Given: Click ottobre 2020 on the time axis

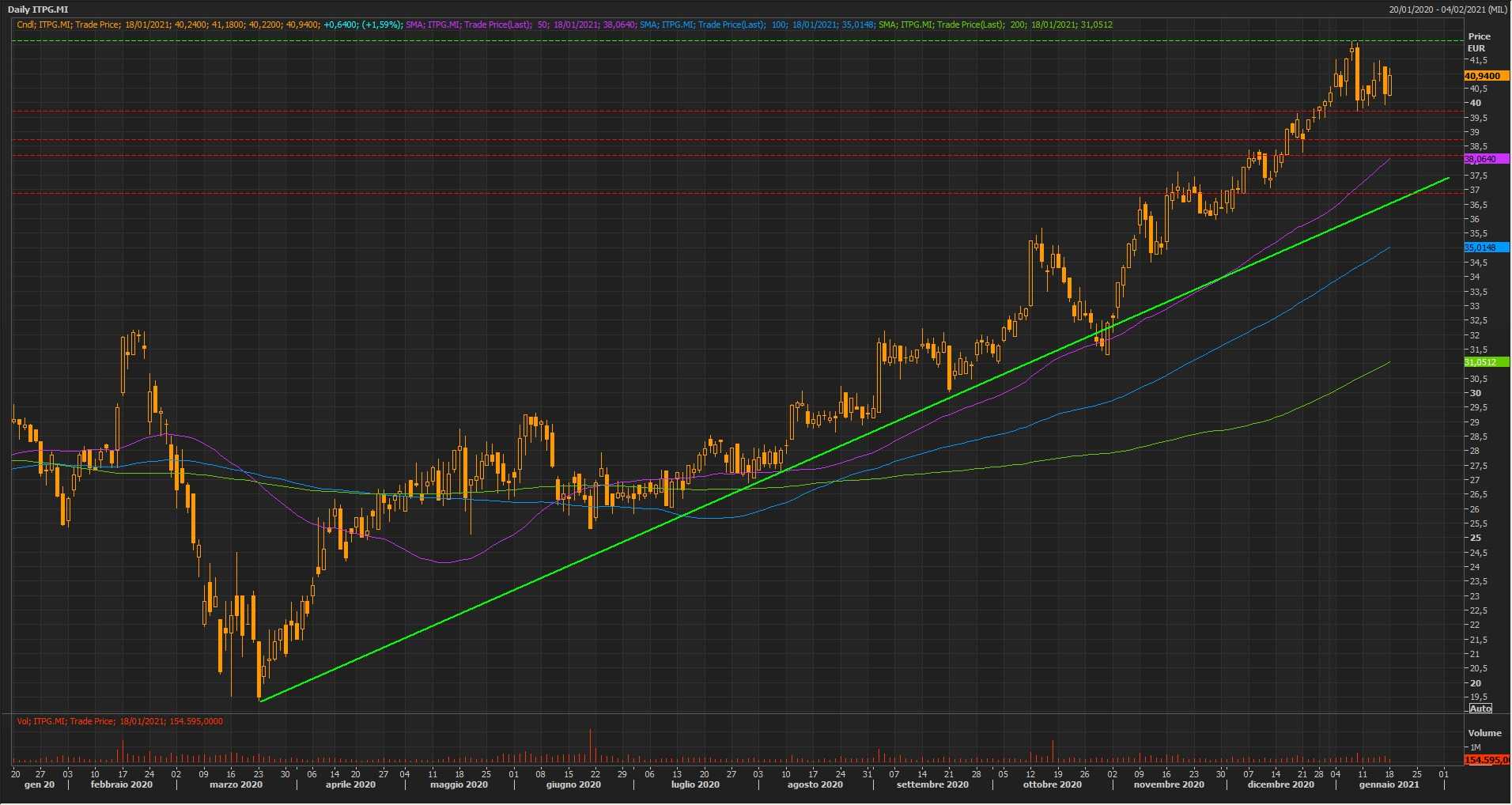Looking at the screenshot, I should coord(1052,785).
